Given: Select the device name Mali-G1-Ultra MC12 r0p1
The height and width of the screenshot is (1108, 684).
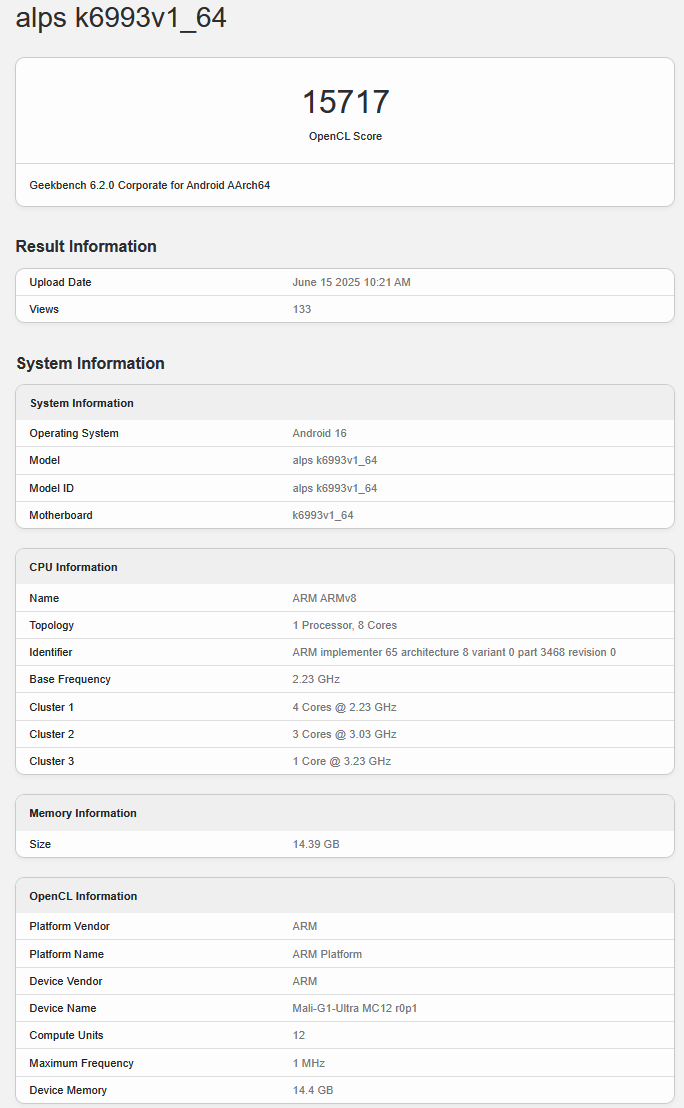Looking at the screenshot, I should (x=354, y=1008).
